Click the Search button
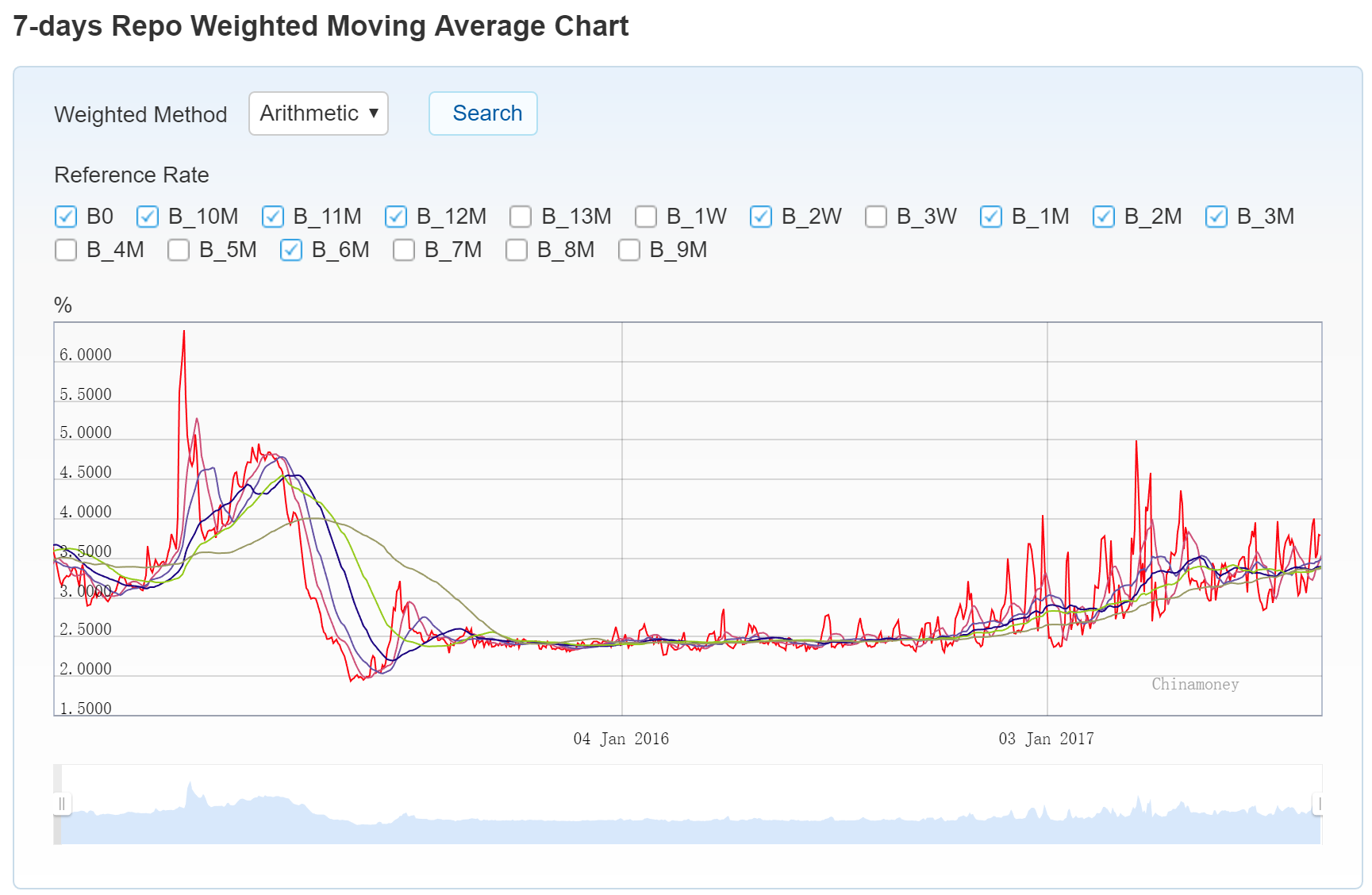This screenshot has width=1372, height=895. pos(483,113)
